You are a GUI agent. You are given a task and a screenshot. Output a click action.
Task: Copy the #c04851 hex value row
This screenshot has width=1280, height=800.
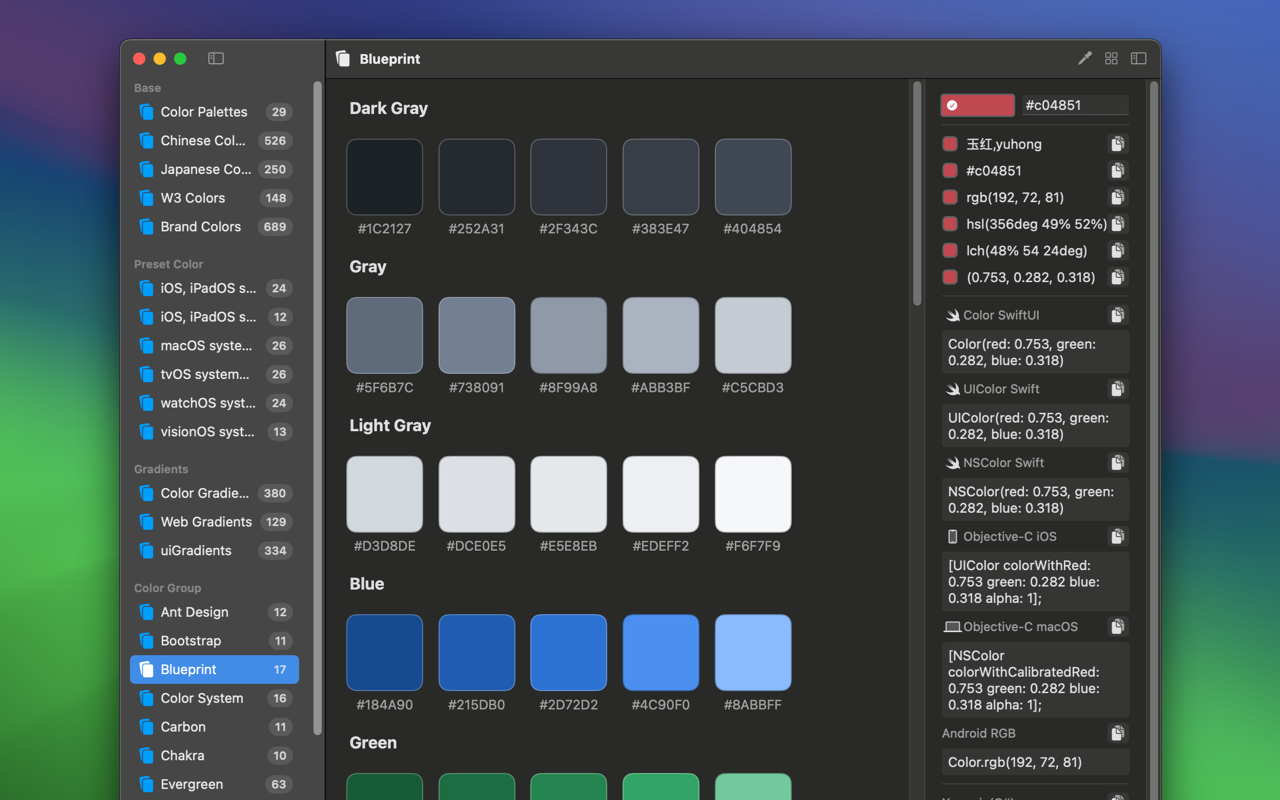coord(1118,171)
